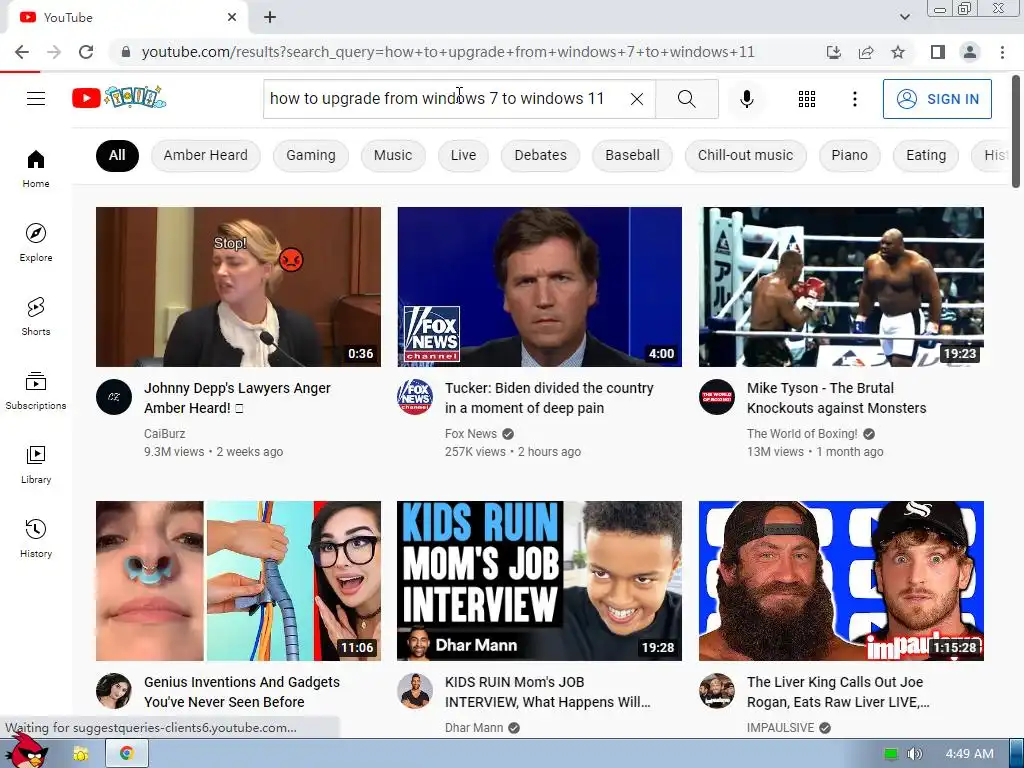
Task: Select the Chill-out music chip
Action: 745,155
